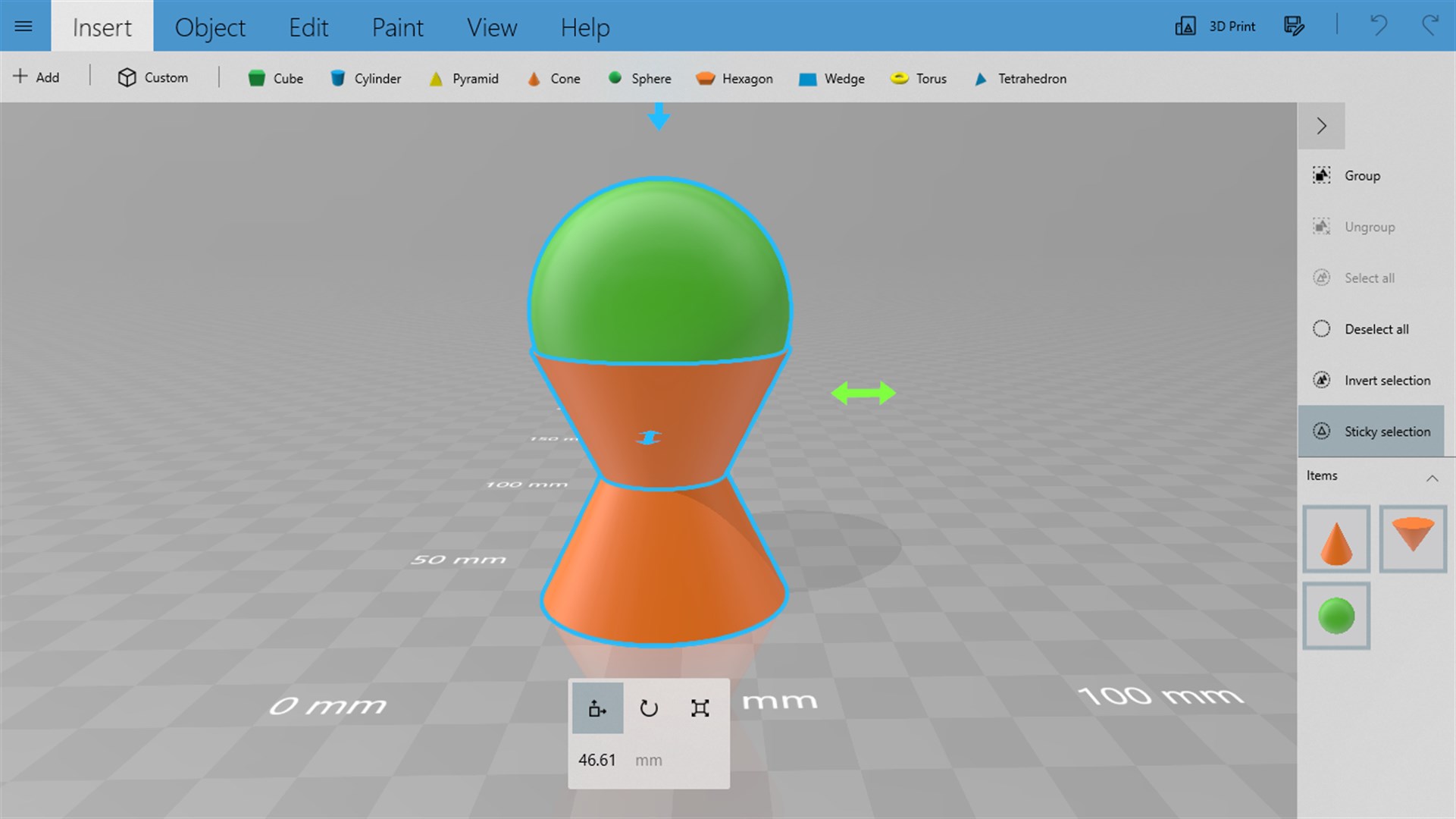
Task: Switch to the Object tab
Action: click(210, 27)
